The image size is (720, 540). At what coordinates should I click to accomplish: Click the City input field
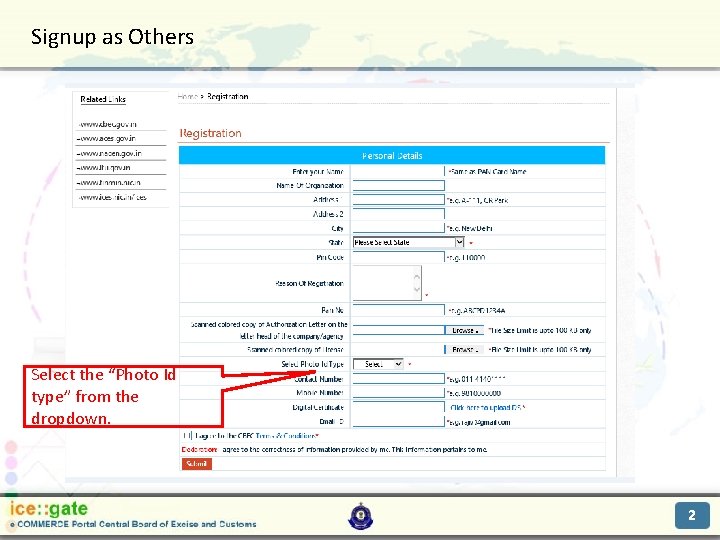coord(398,228)
